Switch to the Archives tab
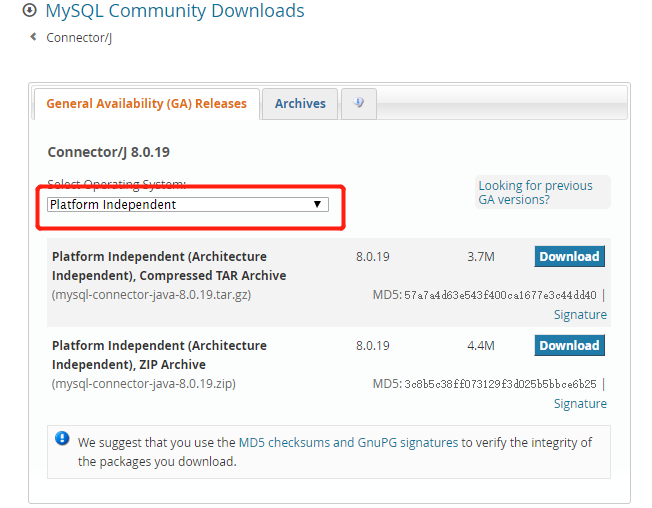 coord(300,104)
